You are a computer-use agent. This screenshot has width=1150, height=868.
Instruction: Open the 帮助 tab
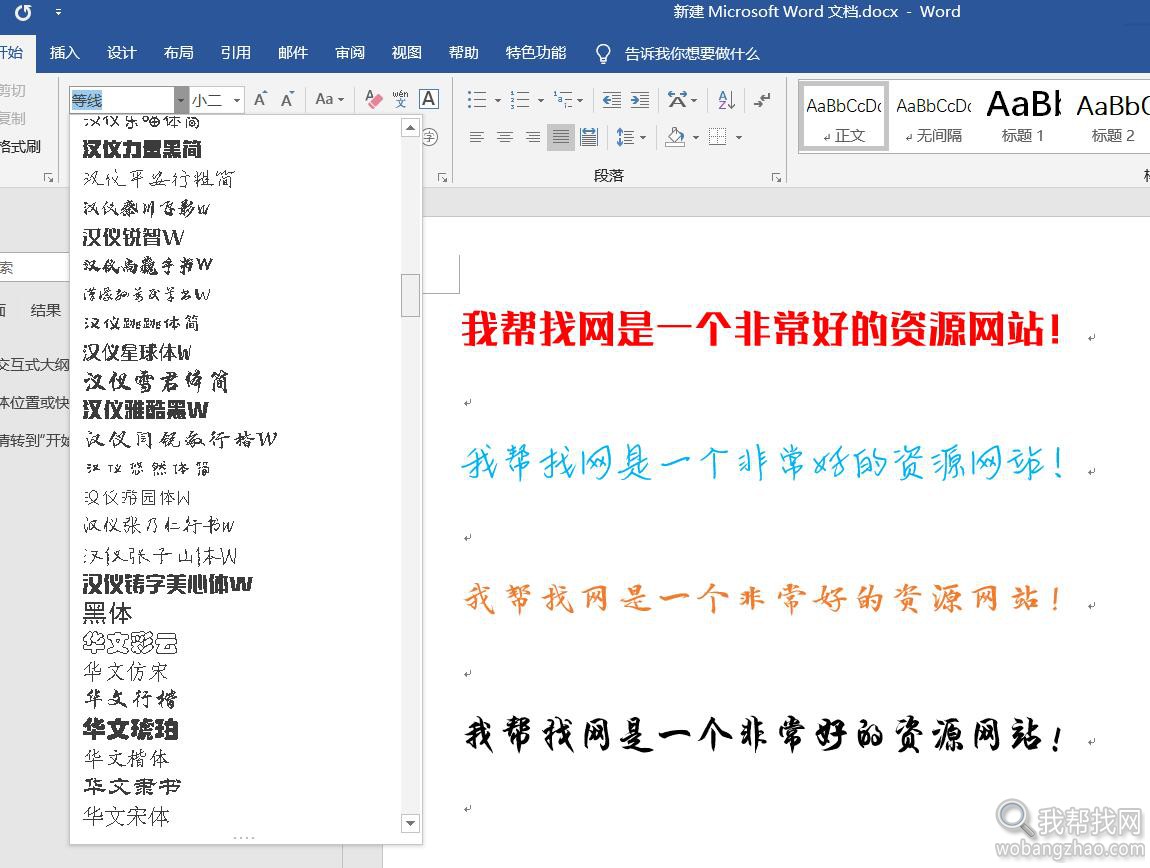tap(464, 53)
